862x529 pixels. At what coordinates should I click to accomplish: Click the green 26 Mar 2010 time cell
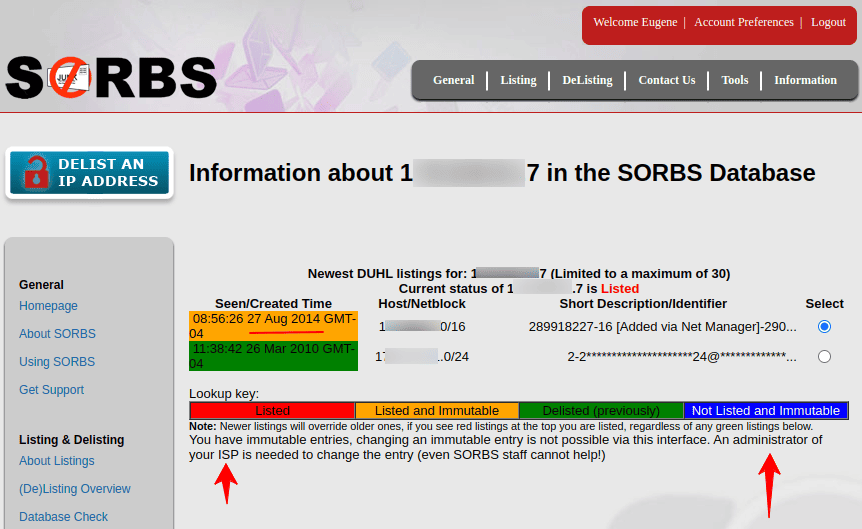(x=273, y=356)
